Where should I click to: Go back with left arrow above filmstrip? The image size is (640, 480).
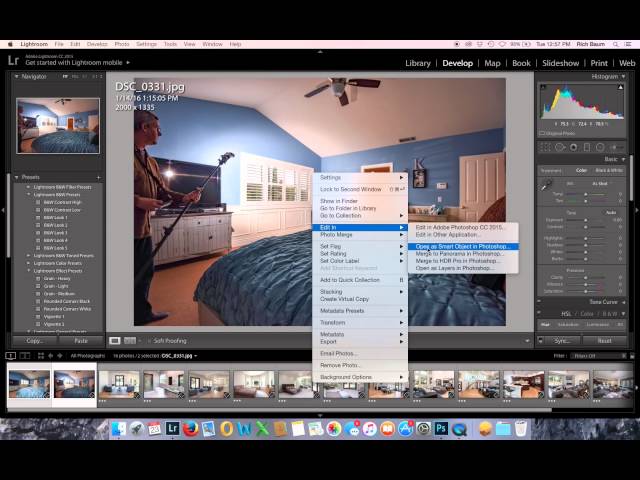point(51,356)
